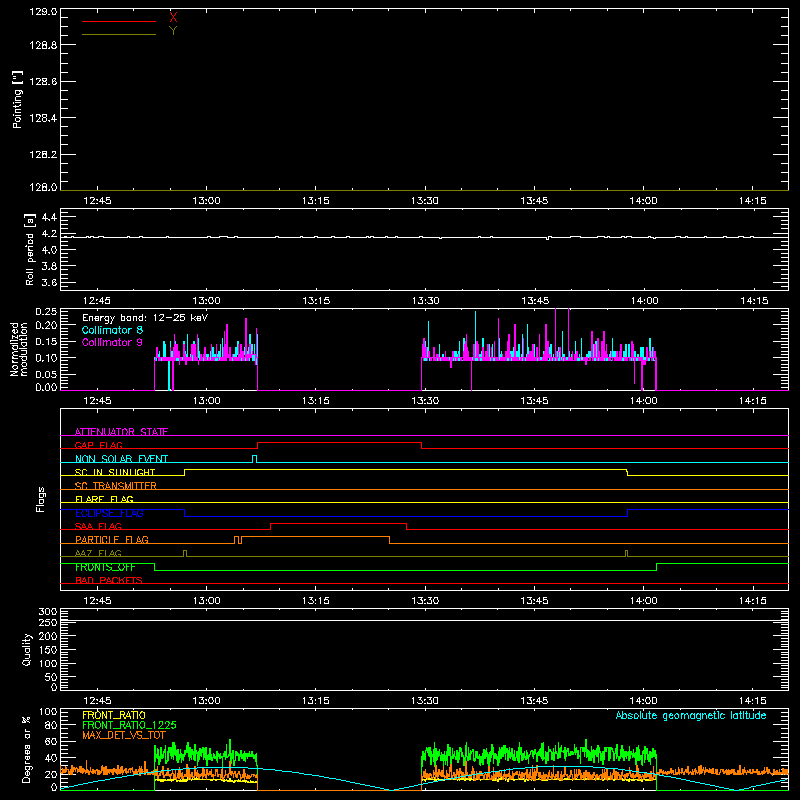
Task: Select the ATTENUATOR_STATE flag label
Action: pos(121,432)
